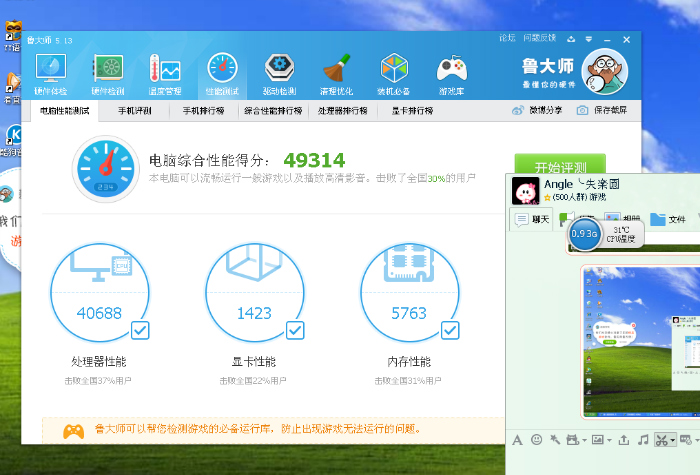Open the 硬件检测 hardware detection icon

click(x=108, y=73)
